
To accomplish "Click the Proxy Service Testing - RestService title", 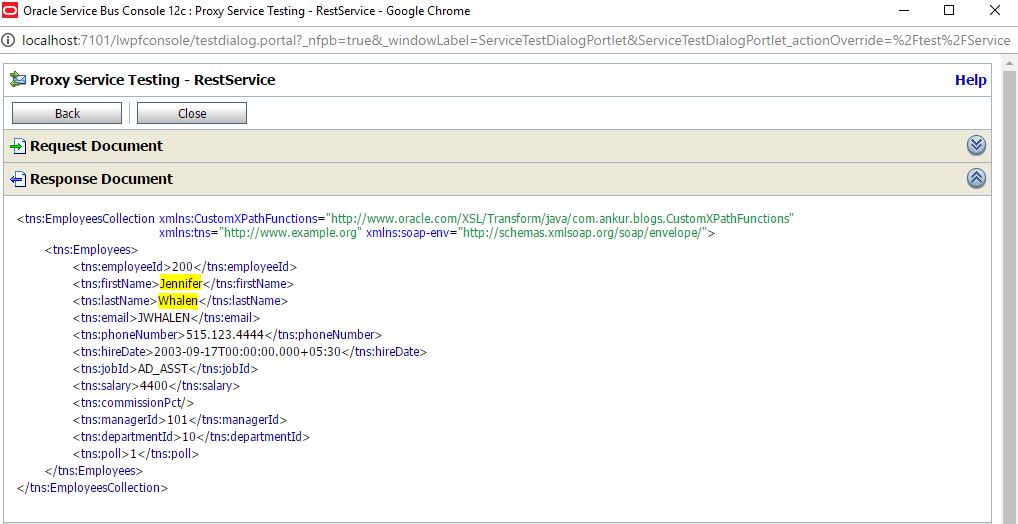I will point(153,80).
